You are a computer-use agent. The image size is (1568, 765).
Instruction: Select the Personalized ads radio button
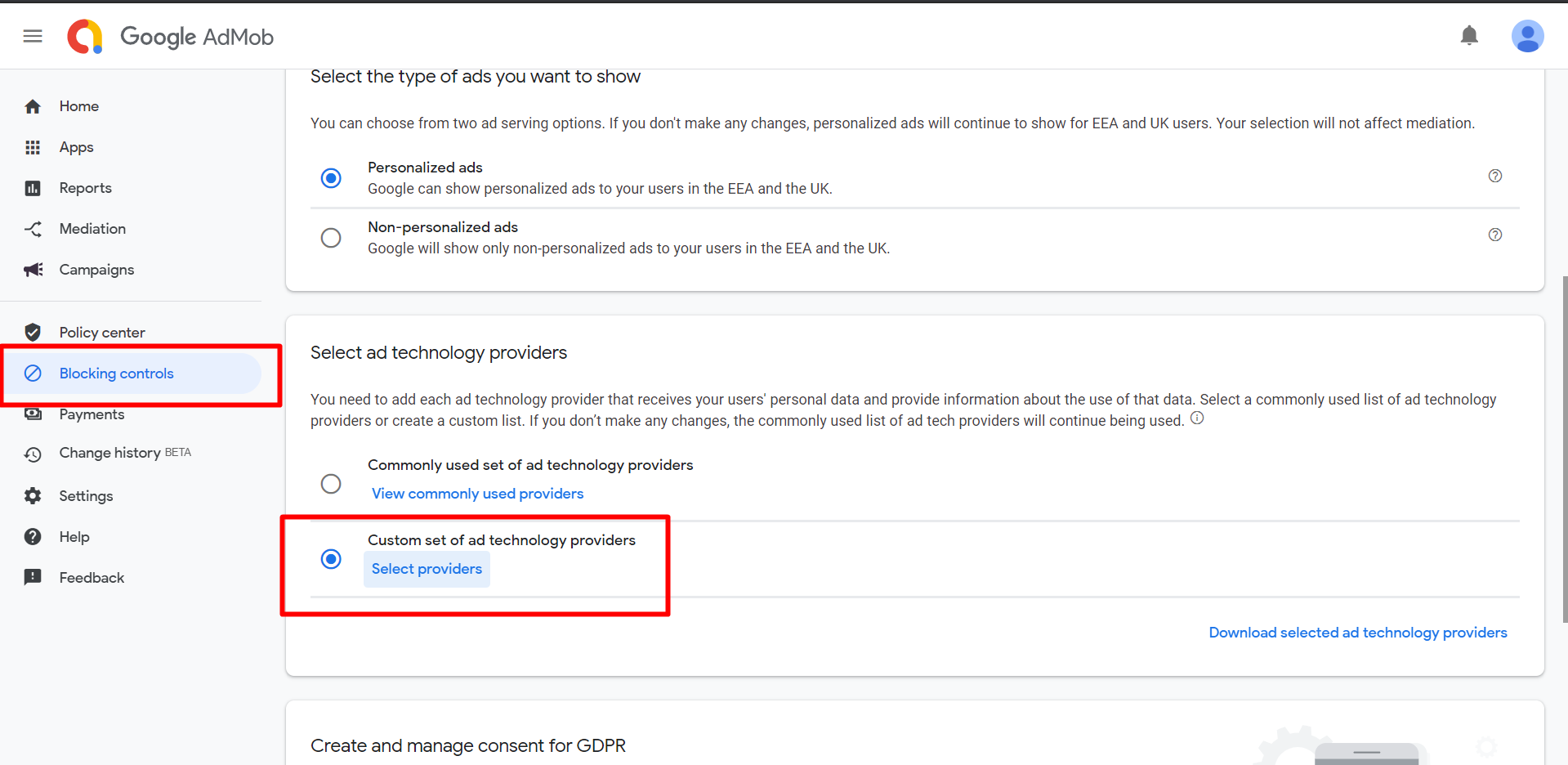tap(331, 178)
